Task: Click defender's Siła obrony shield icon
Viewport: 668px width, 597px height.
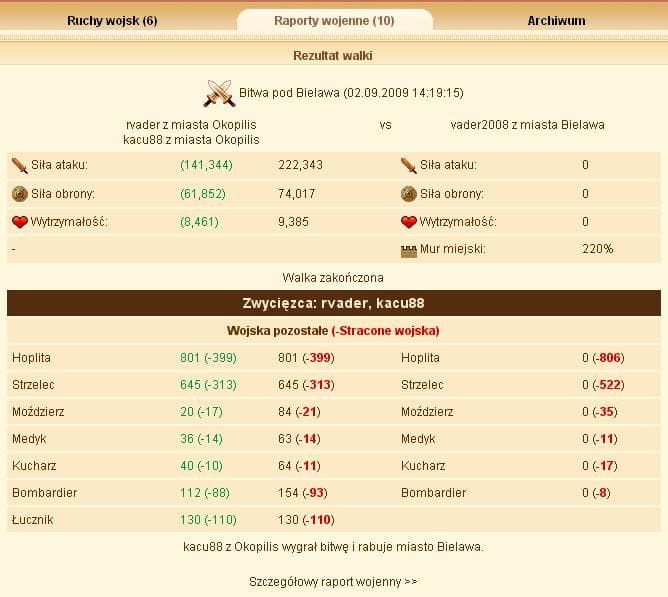Action: point(409,194)
